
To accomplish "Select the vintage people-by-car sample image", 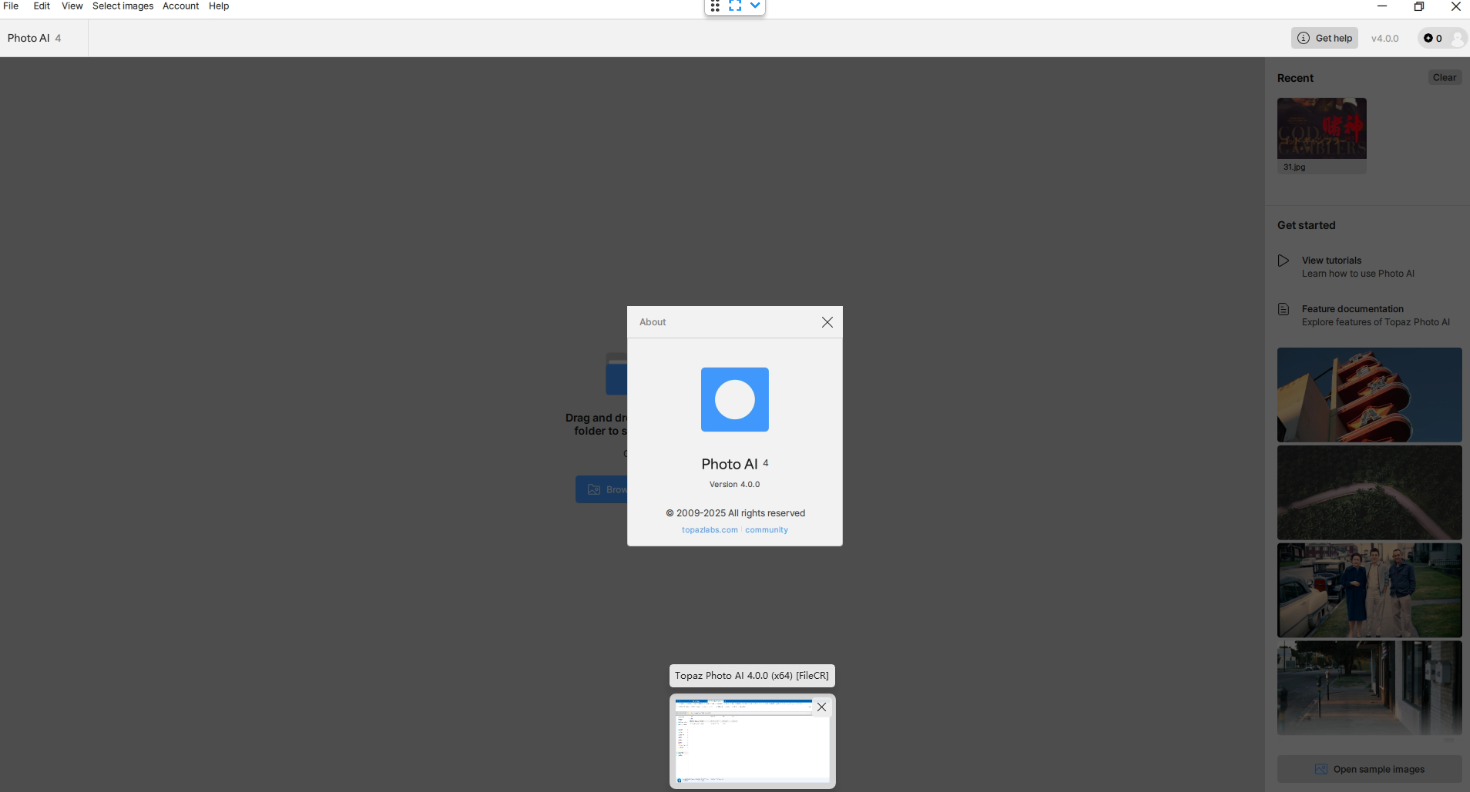I will (x=1369, y=590).
